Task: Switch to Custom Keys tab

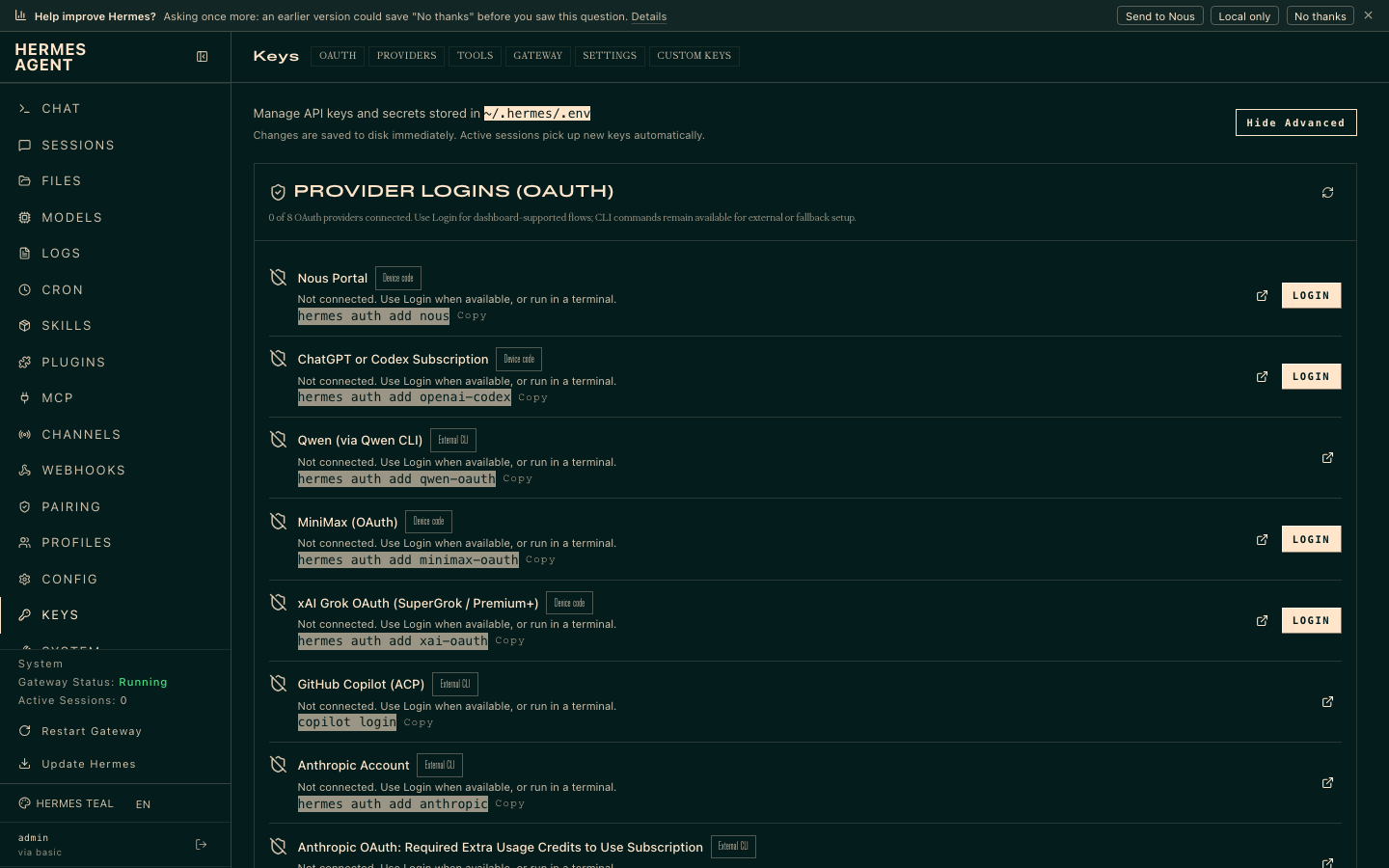Action: pyautogui.click(x=694, y=56)
